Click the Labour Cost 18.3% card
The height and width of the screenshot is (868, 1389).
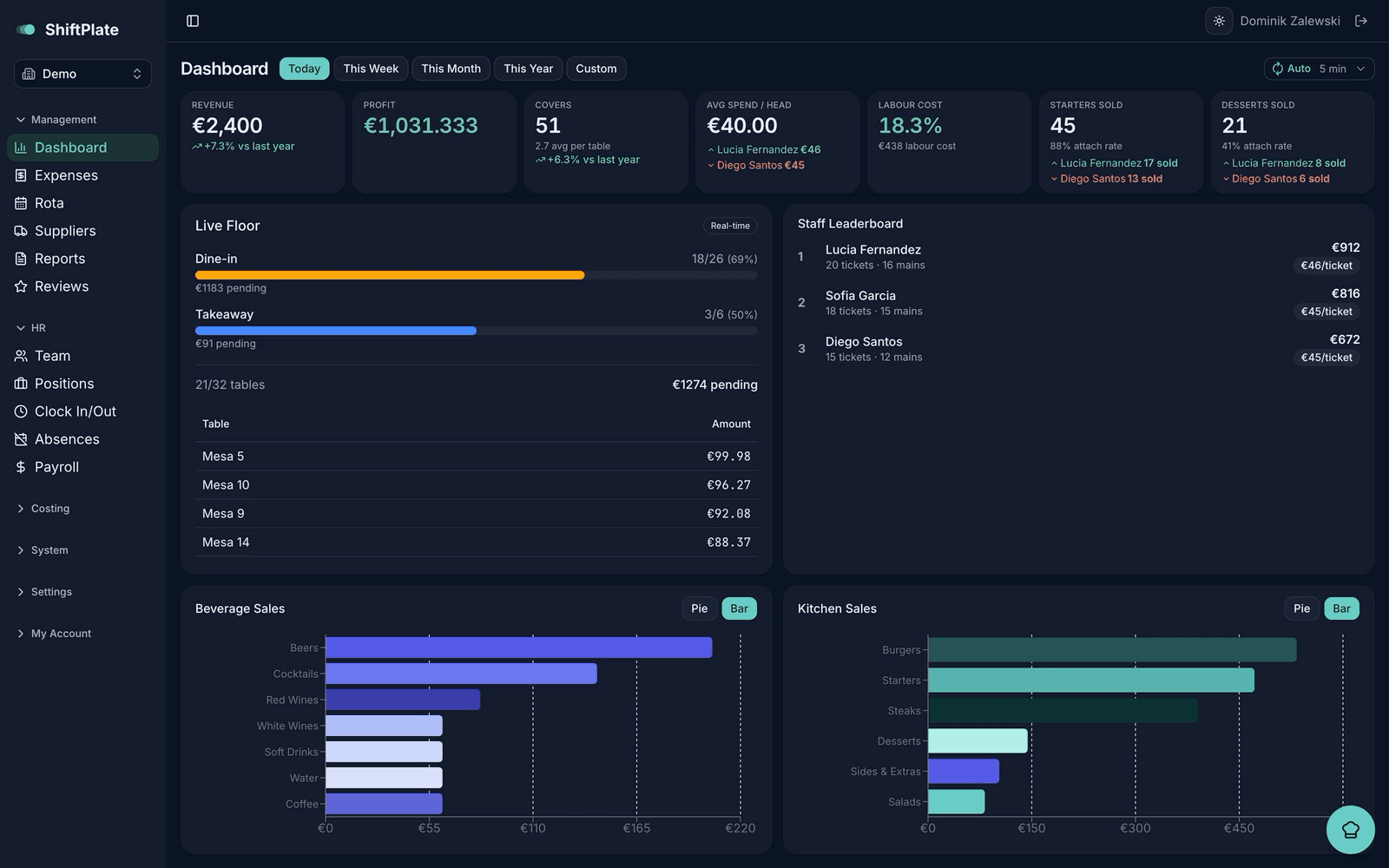pyautogui.click(x=949, y=142)
